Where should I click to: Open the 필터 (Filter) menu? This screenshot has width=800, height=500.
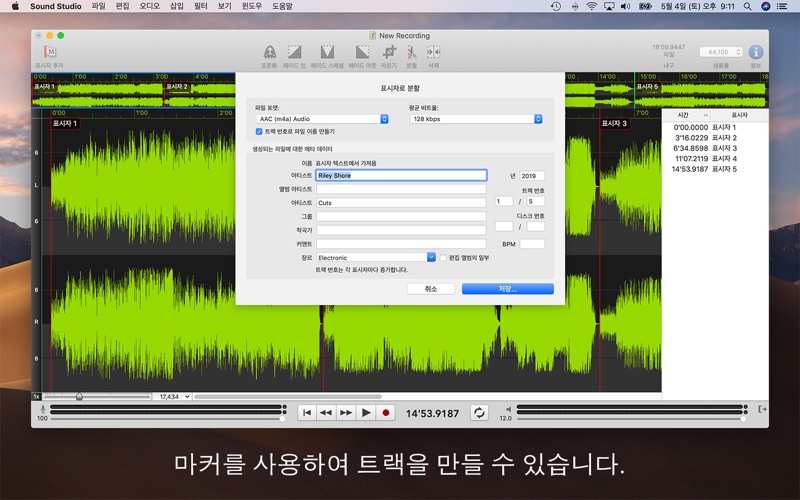coord(201,6)
